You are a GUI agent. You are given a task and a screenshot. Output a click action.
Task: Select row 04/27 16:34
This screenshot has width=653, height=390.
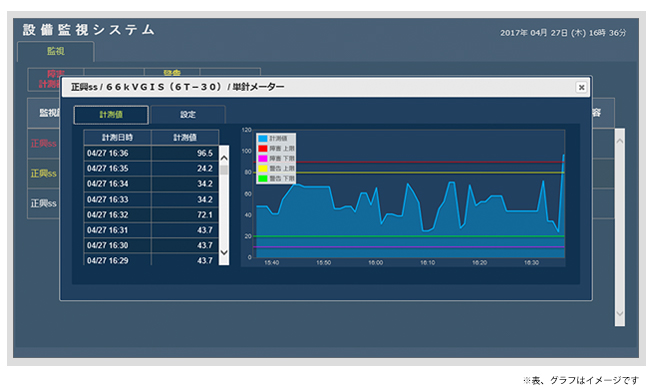pos(151,184)
